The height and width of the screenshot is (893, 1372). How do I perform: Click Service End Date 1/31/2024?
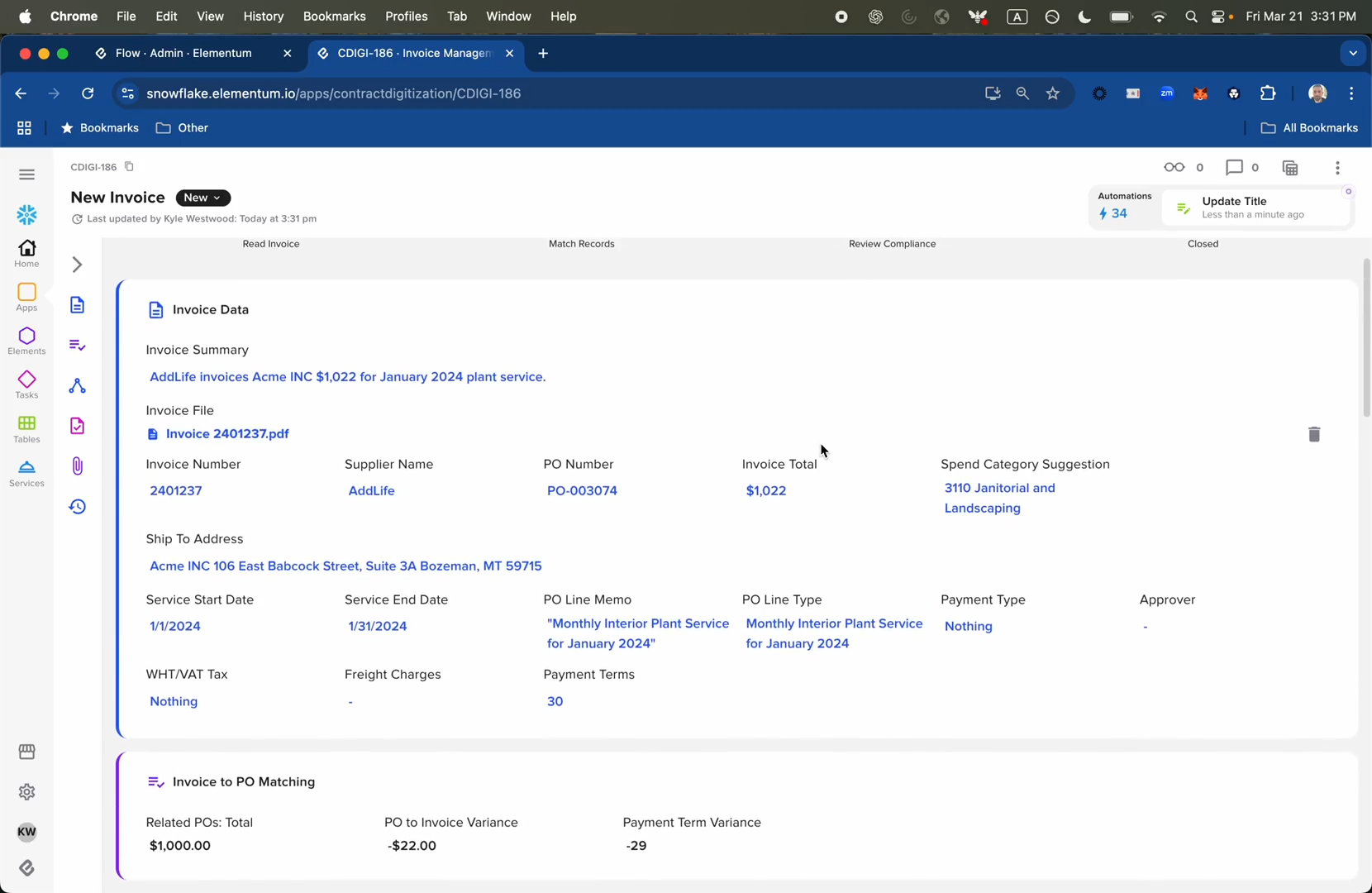[378, 626]
